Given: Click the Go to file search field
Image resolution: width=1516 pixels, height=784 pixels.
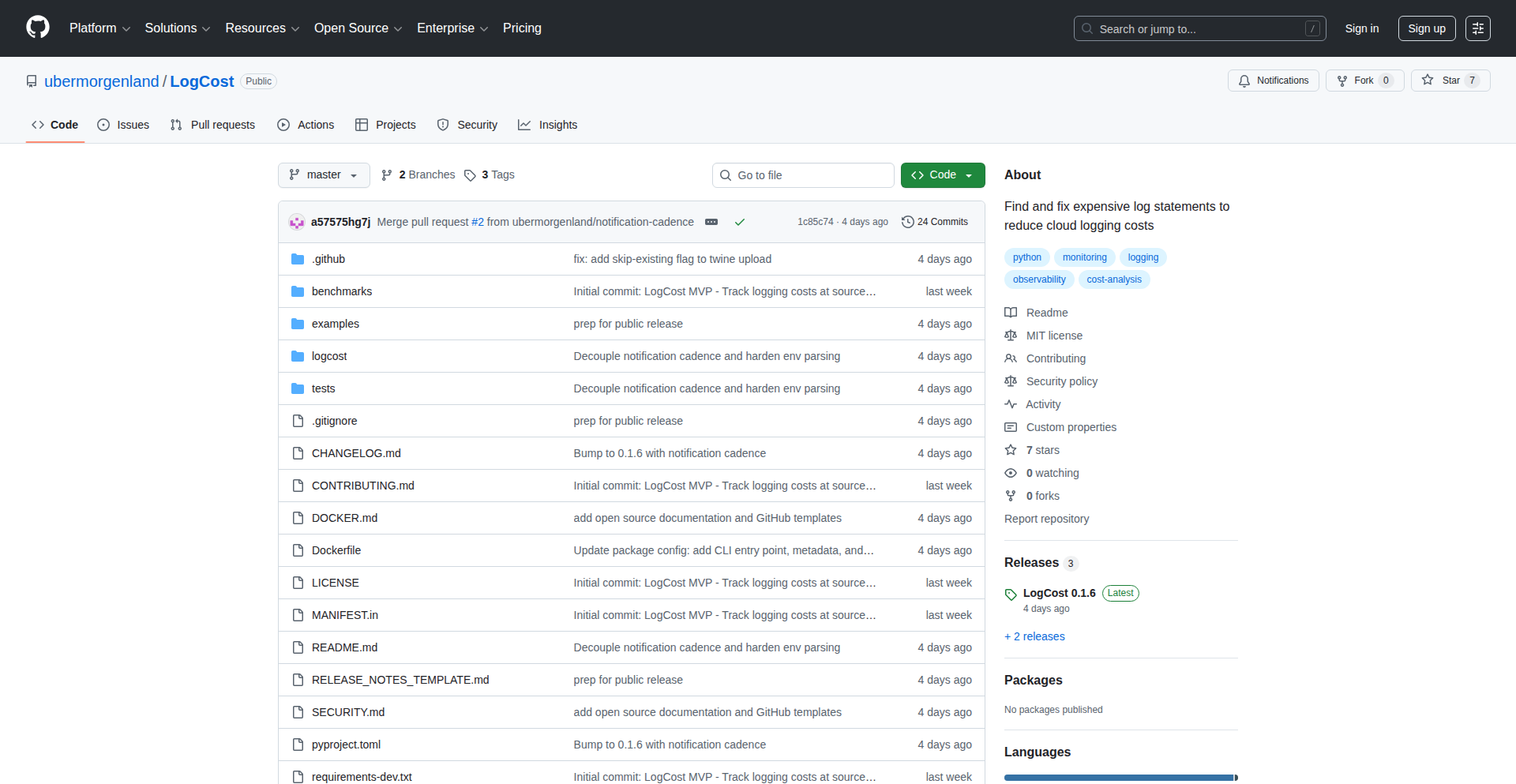Looking at the screenshot, I should [803, 174].
